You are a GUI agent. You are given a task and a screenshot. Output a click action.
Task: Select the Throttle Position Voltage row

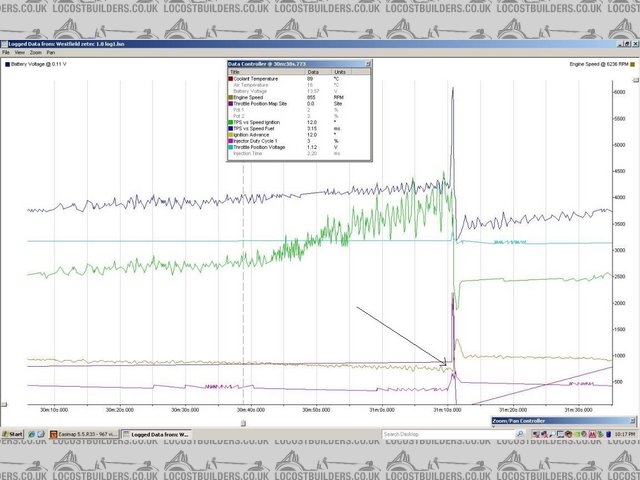coord(299,147)
